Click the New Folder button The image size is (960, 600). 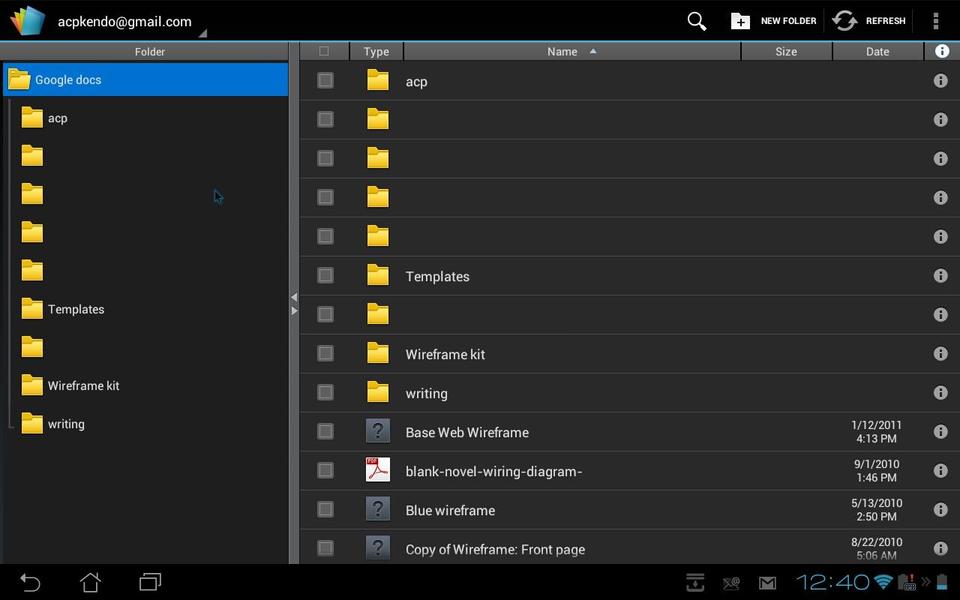(x=773, y=21)
